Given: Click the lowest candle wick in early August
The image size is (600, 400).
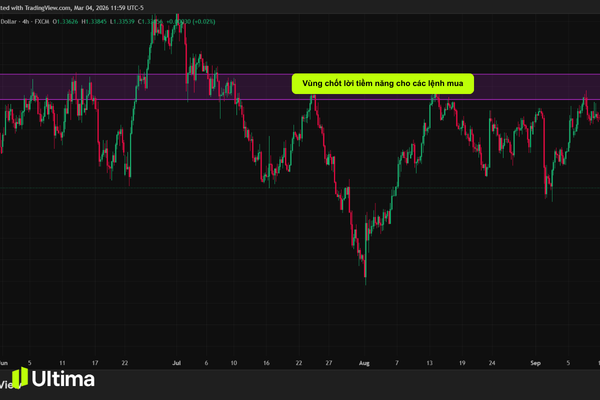Looking at the screenshot, I should tap(365, 276).
